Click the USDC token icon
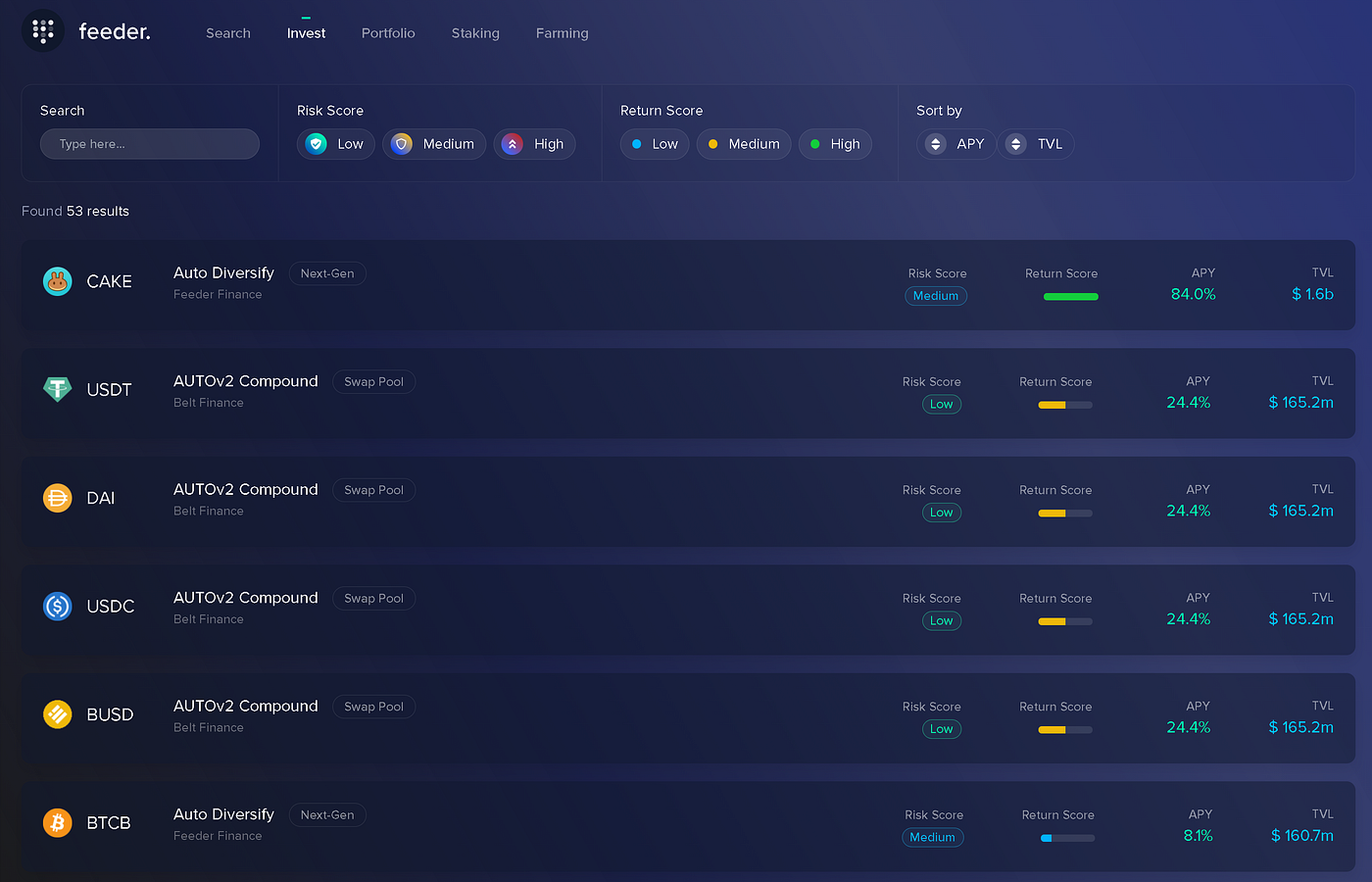The image size is (1372, 882). (58, 606)
